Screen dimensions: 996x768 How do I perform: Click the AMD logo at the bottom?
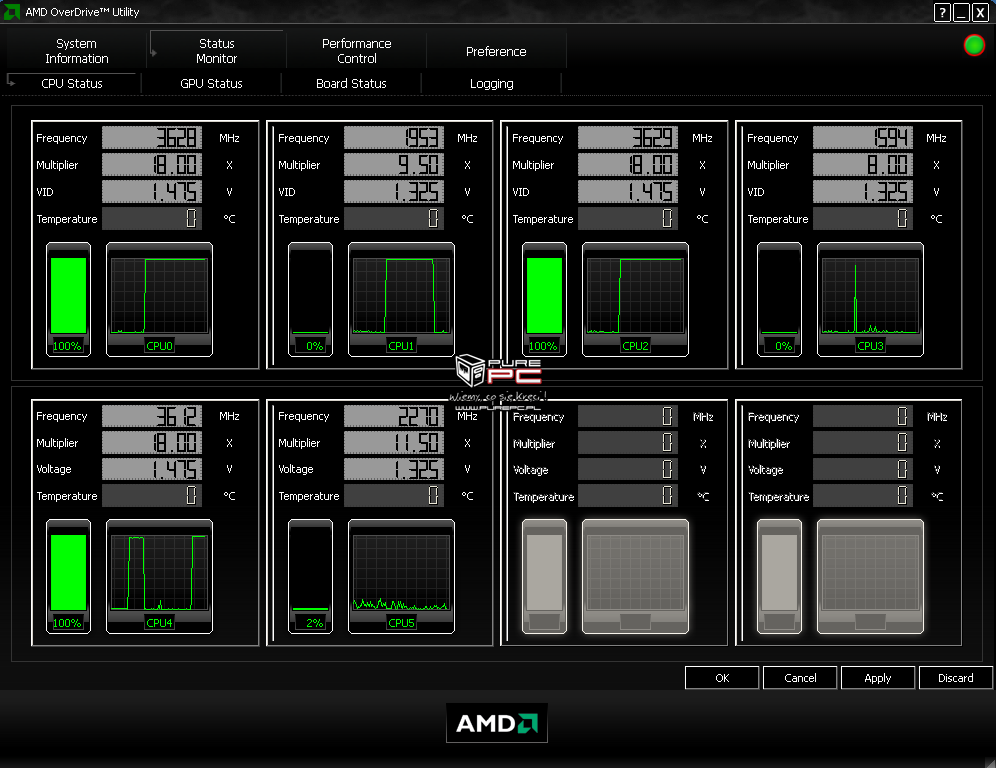click(497, 723)
